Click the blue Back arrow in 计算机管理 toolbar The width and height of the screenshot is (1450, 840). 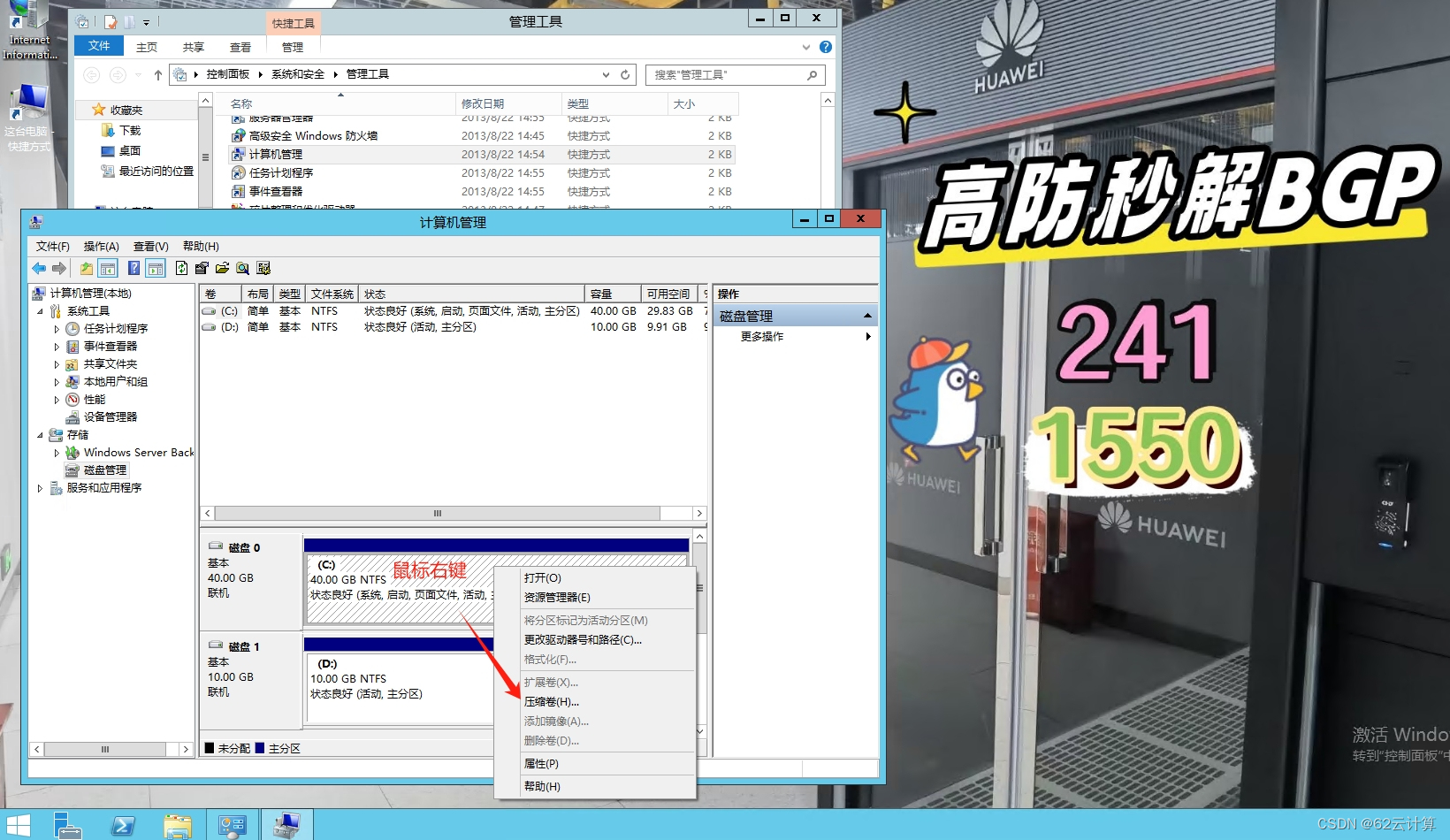click(39, 268)
